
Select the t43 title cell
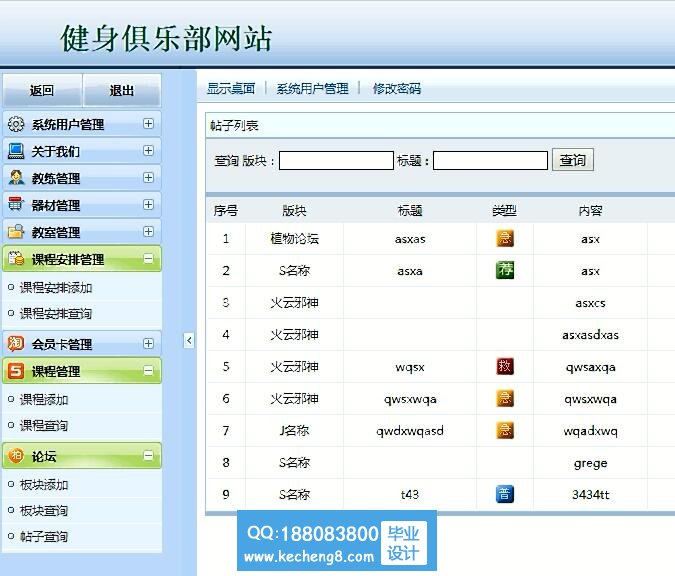coord(410,495)
